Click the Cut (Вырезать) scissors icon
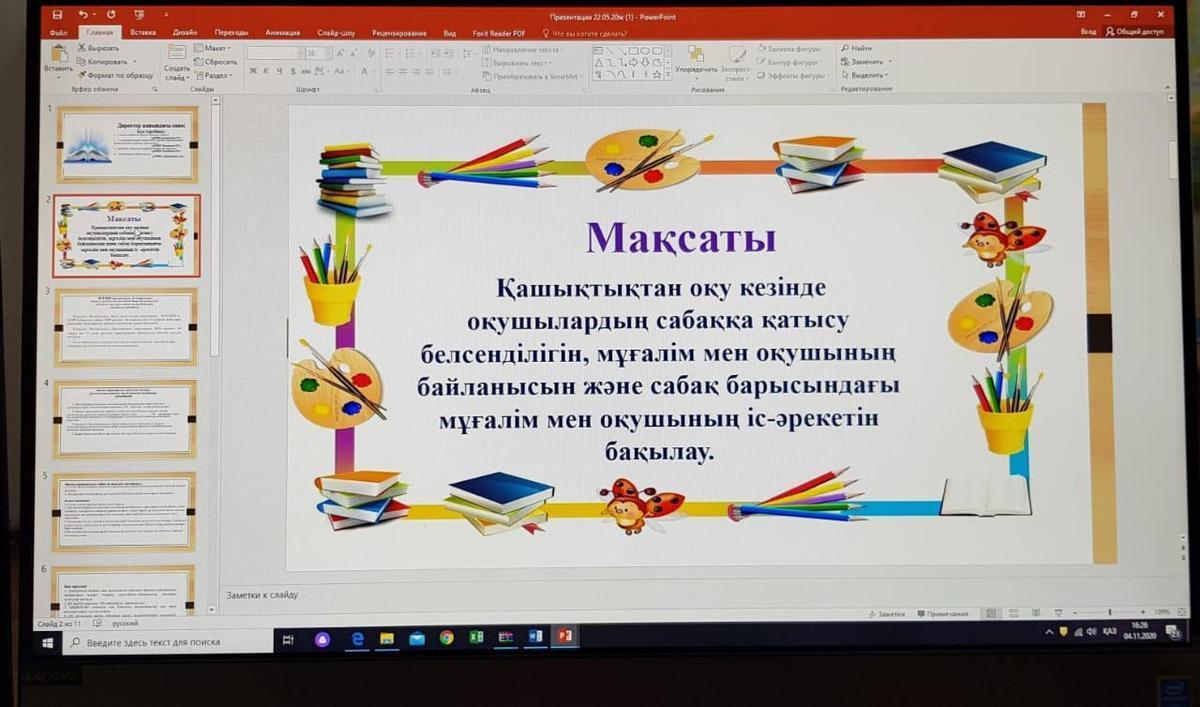The width and height of the screenshot is (1200, 707). [81, 48]
